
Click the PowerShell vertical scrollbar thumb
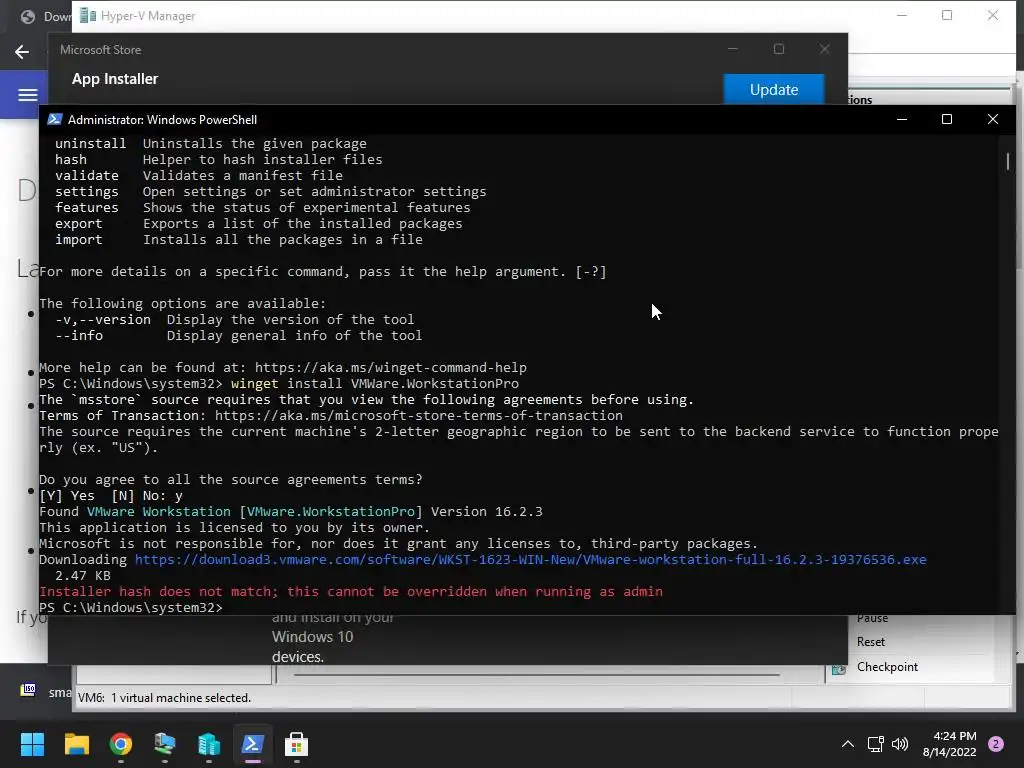pyautogui.click(x=1008, y=161)
